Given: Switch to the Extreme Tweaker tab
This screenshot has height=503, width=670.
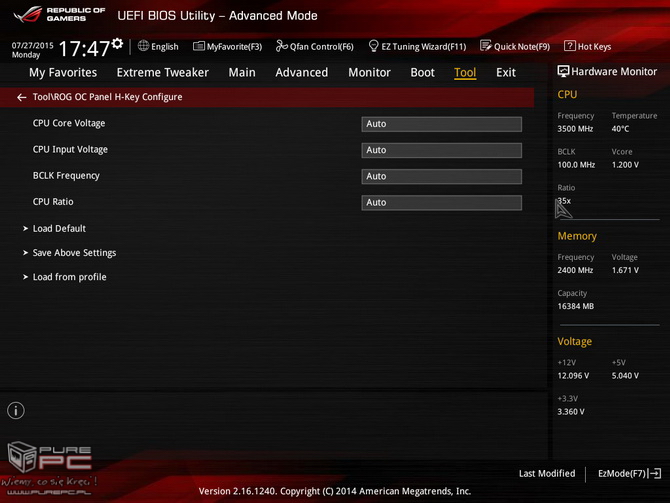Looking at the screenshot, I should click(x=163, y=73).
